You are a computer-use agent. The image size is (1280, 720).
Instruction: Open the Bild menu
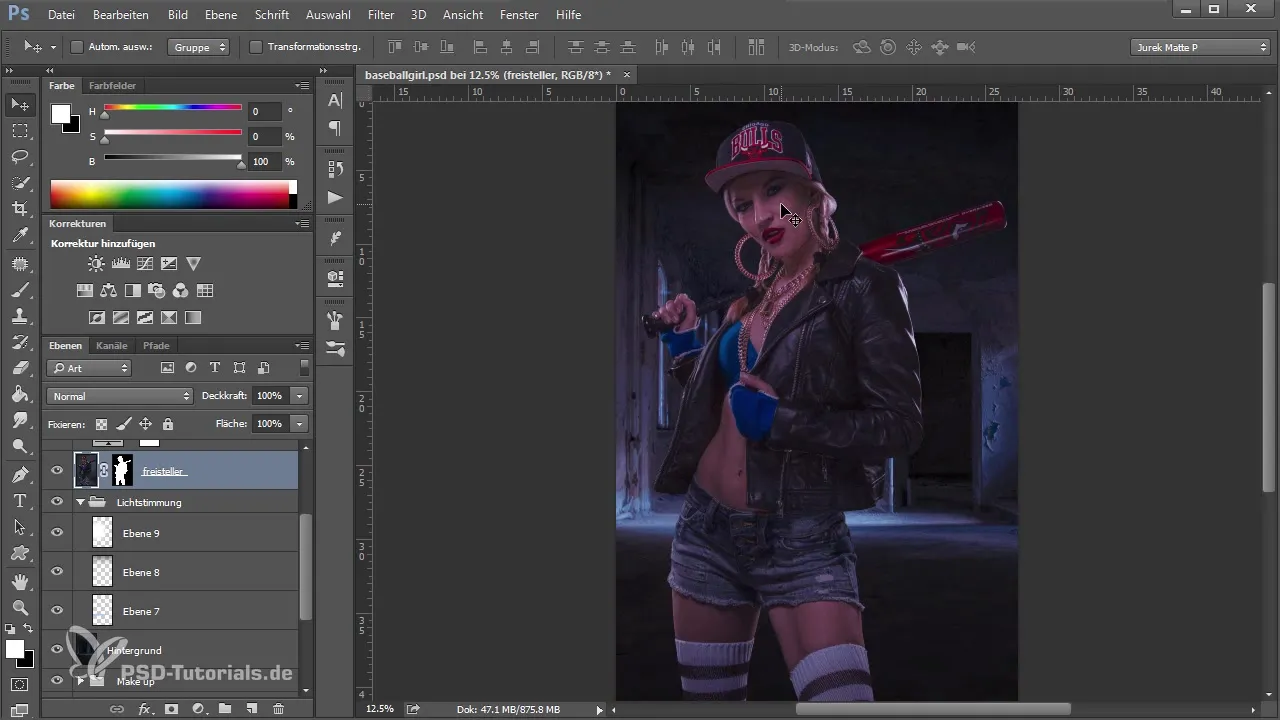click(x=178, y=15)
